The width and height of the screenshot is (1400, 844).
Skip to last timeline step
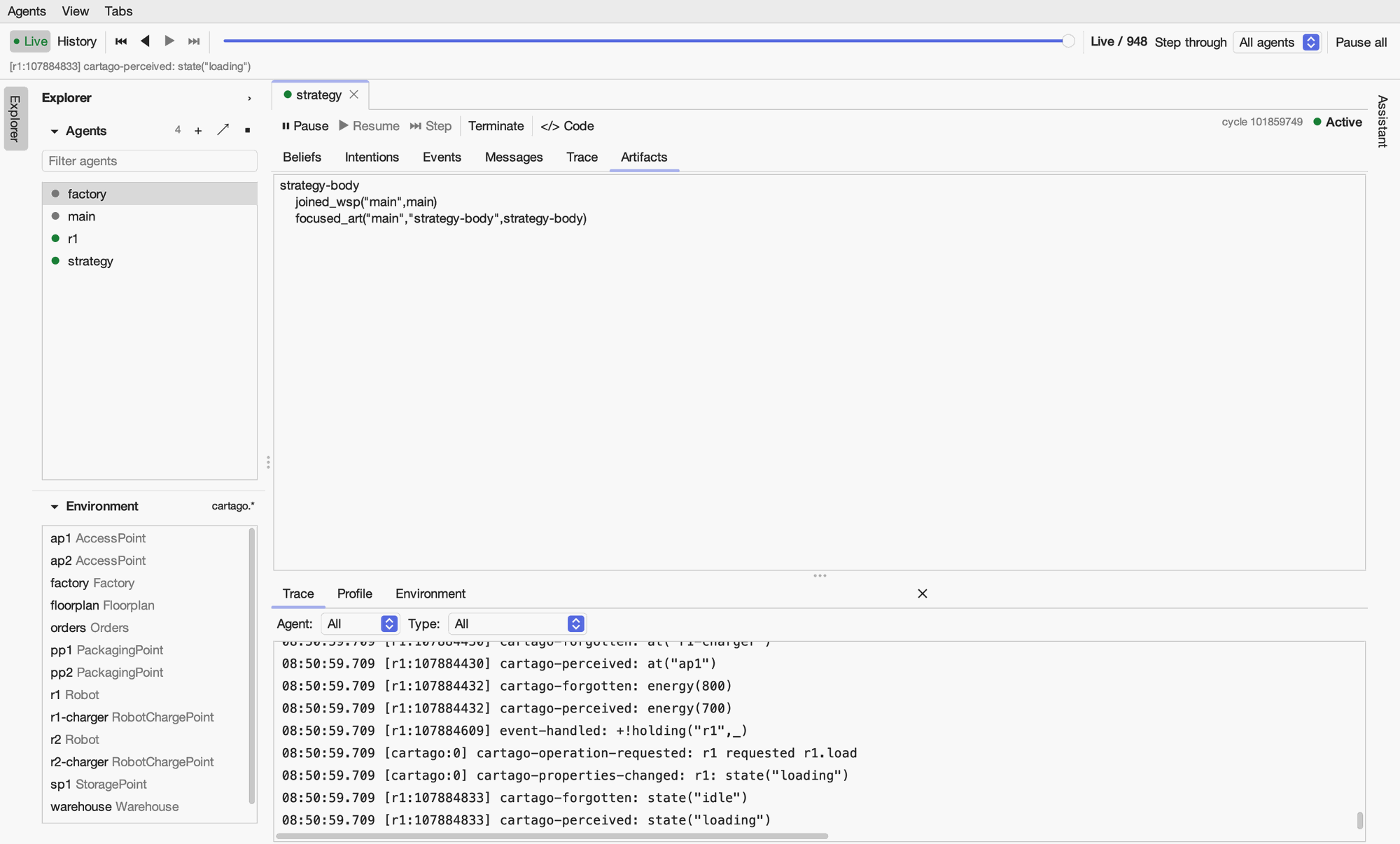pos(194,41)
